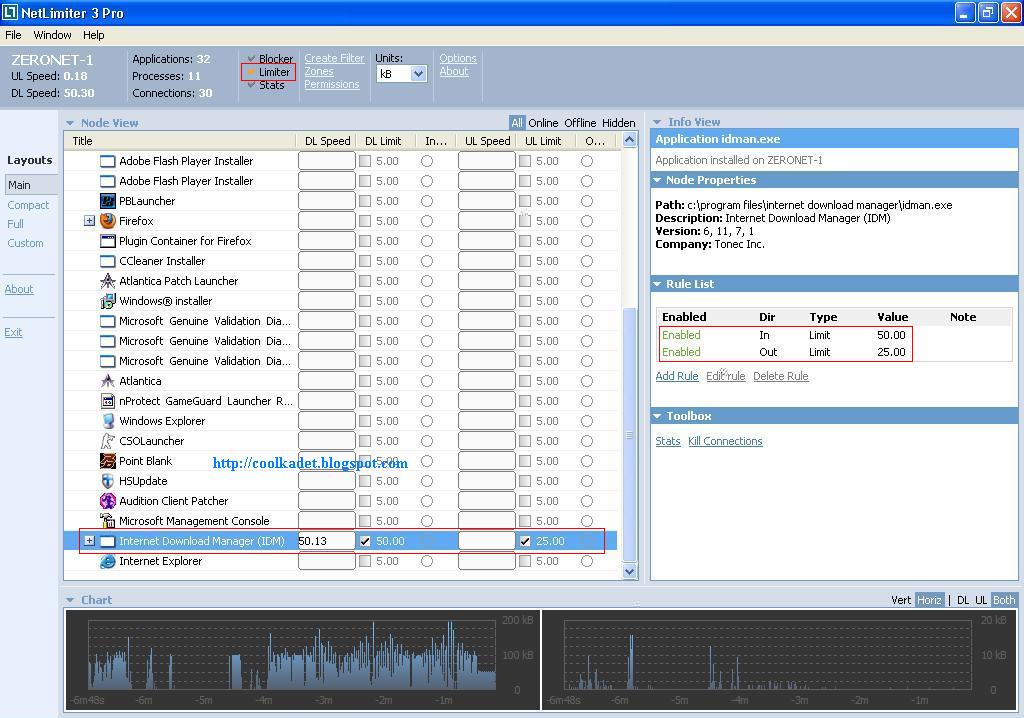Click the Internet Explorer icon
Screen dimensions: 1024x718
coord(108,561)
